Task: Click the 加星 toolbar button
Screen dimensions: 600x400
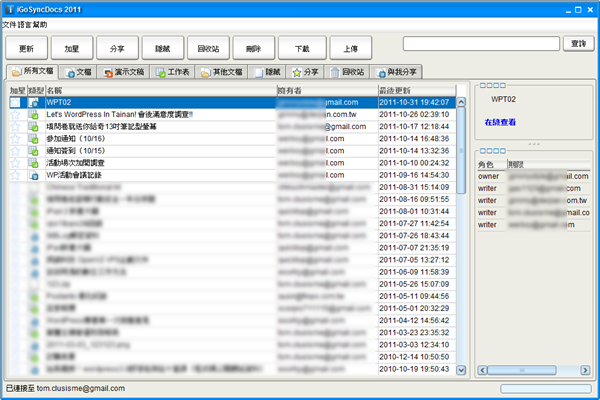Action: 72,48
